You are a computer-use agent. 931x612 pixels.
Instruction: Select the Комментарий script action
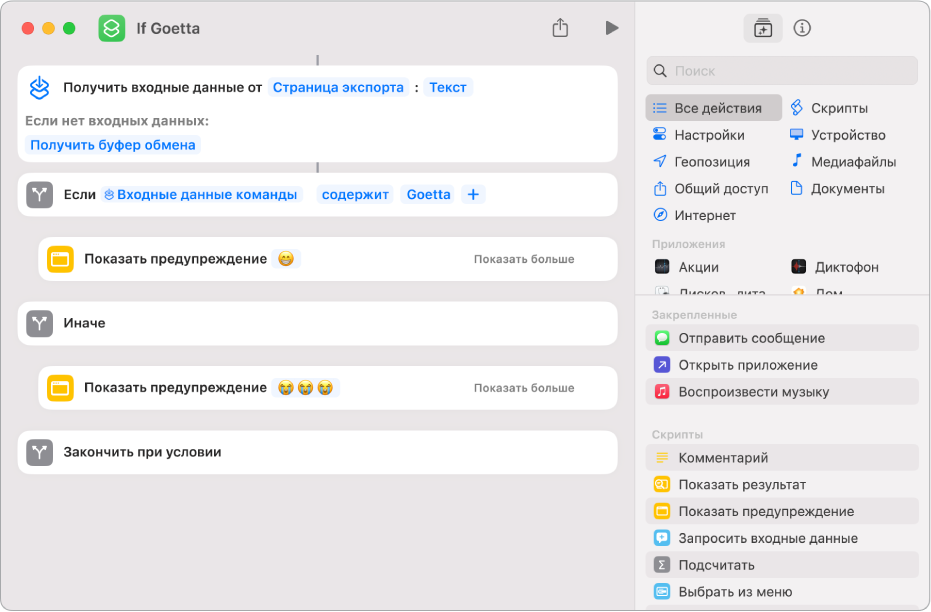point(723,458)
